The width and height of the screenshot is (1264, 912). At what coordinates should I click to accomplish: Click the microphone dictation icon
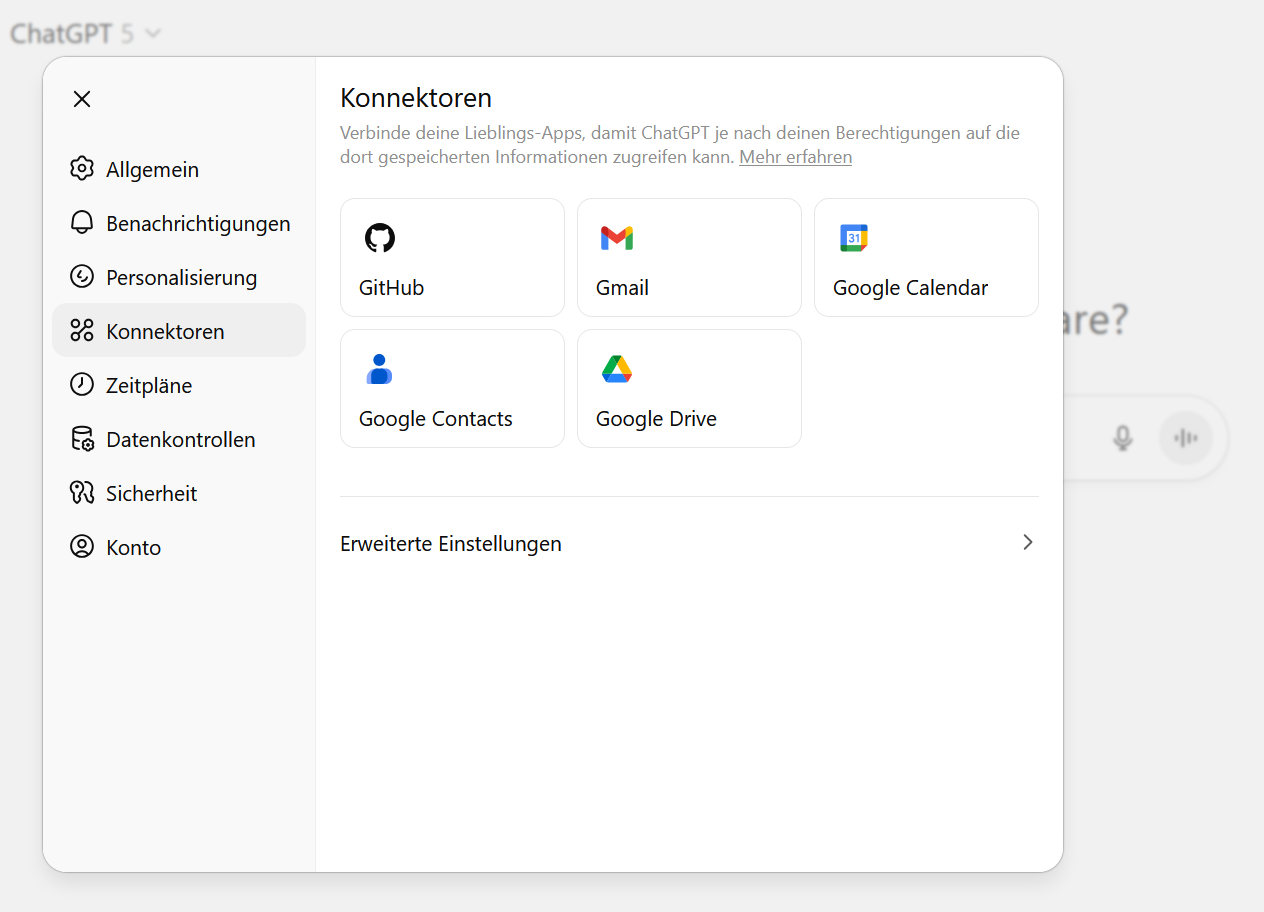[1123, 438]
